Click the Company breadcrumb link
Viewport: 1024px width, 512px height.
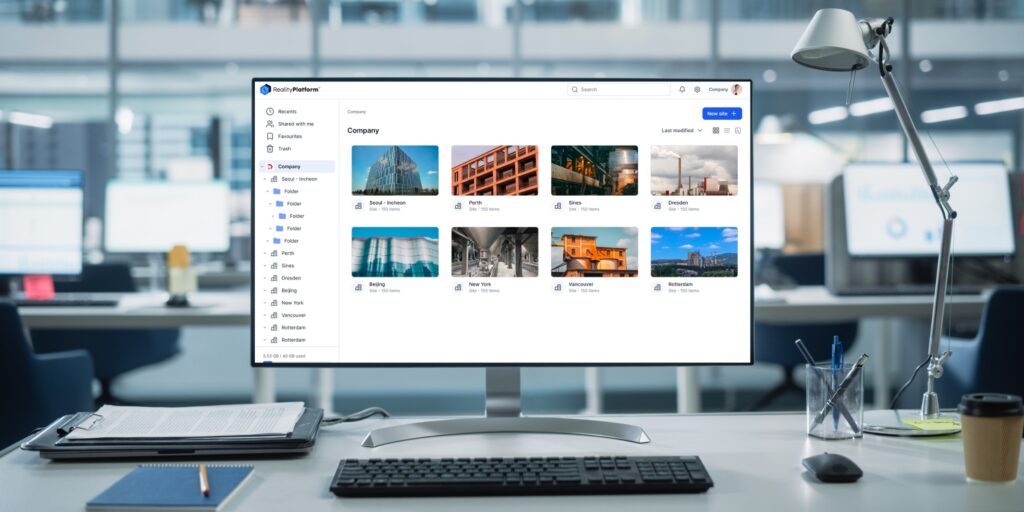357,112
